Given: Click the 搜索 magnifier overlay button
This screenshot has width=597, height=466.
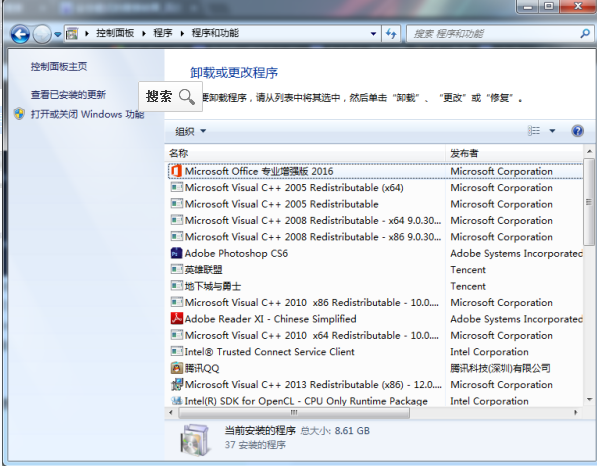Looking at the screenshot, I should coord(170,96).
